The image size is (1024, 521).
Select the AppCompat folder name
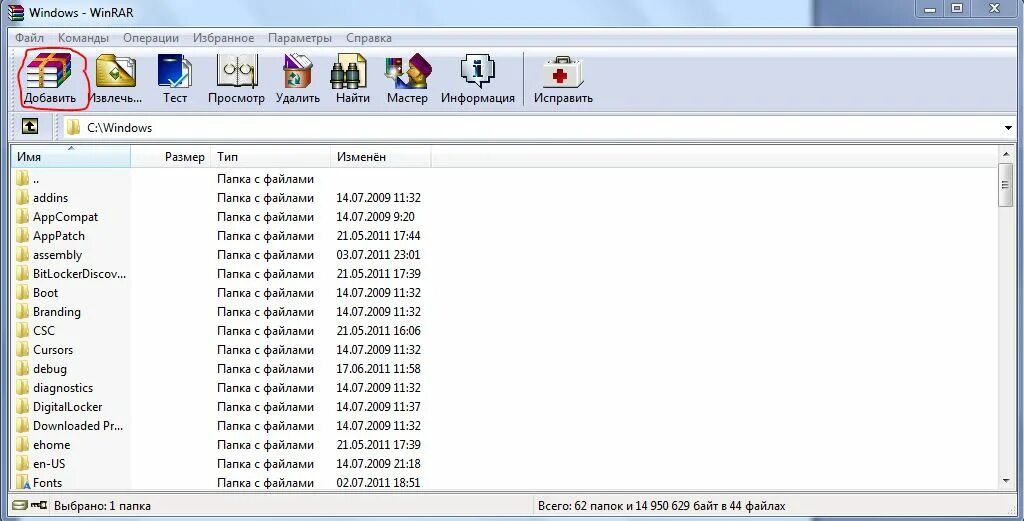pos(65,217)
